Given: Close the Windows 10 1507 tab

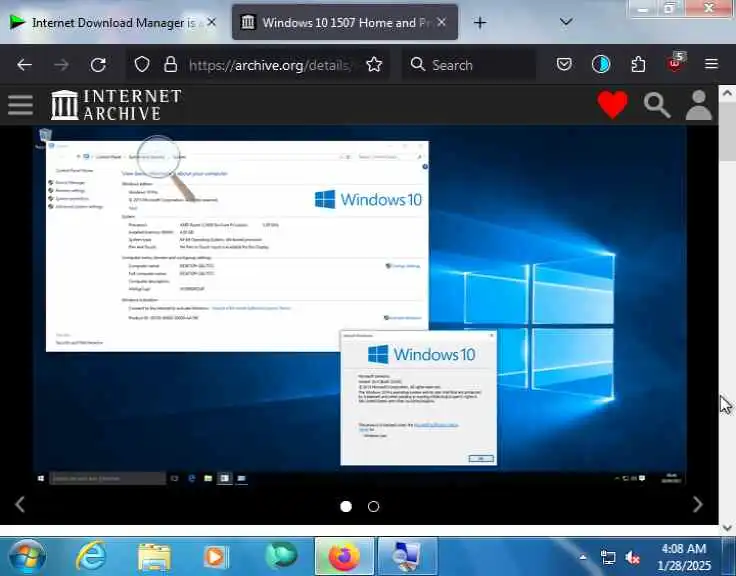Looking at the screenshot, I should point(441,22).
